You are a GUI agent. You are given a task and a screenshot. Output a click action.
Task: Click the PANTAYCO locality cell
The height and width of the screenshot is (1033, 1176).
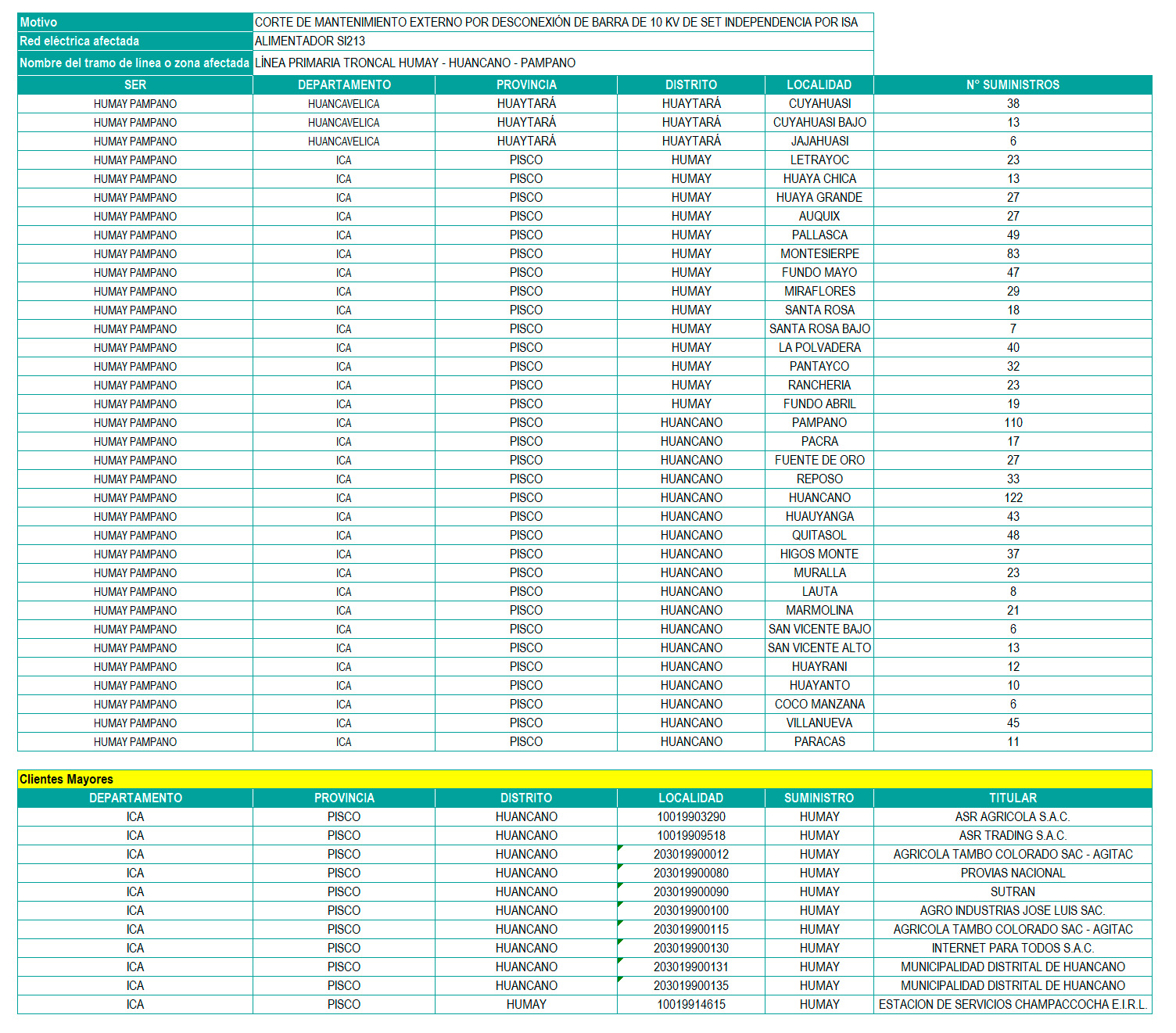[819, 367]
